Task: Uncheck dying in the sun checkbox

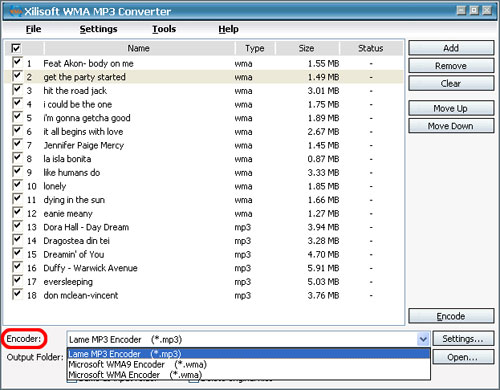Action: click(17, 199)
